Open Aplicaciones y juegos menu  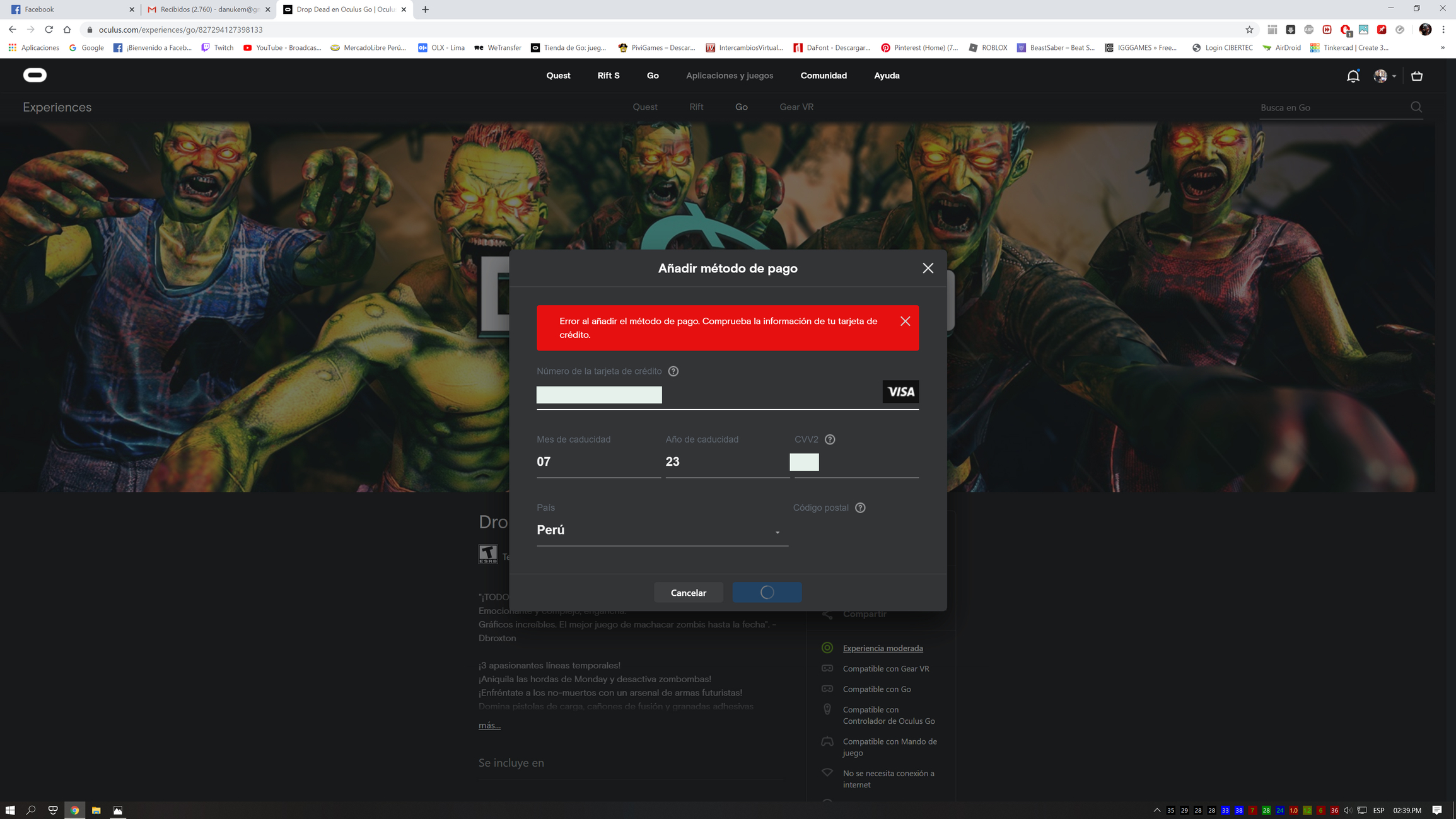[x=730, y=76]
